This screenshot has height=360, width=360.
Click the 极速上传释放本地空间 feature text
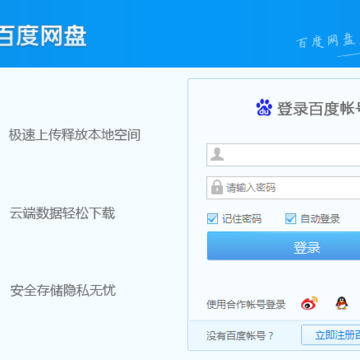[75, 135]
